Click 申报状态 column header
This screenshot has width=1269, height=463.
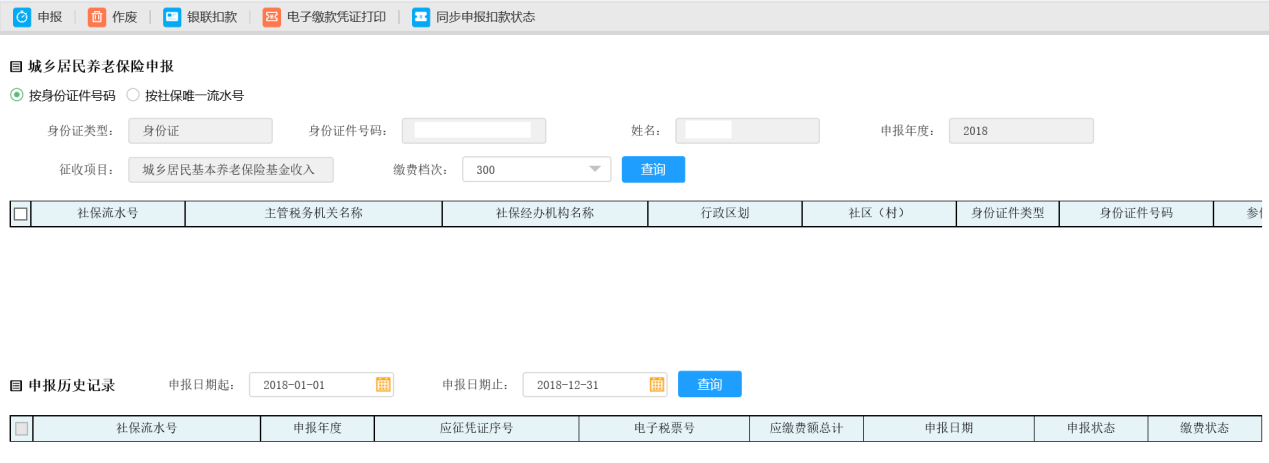[1091, 428]
